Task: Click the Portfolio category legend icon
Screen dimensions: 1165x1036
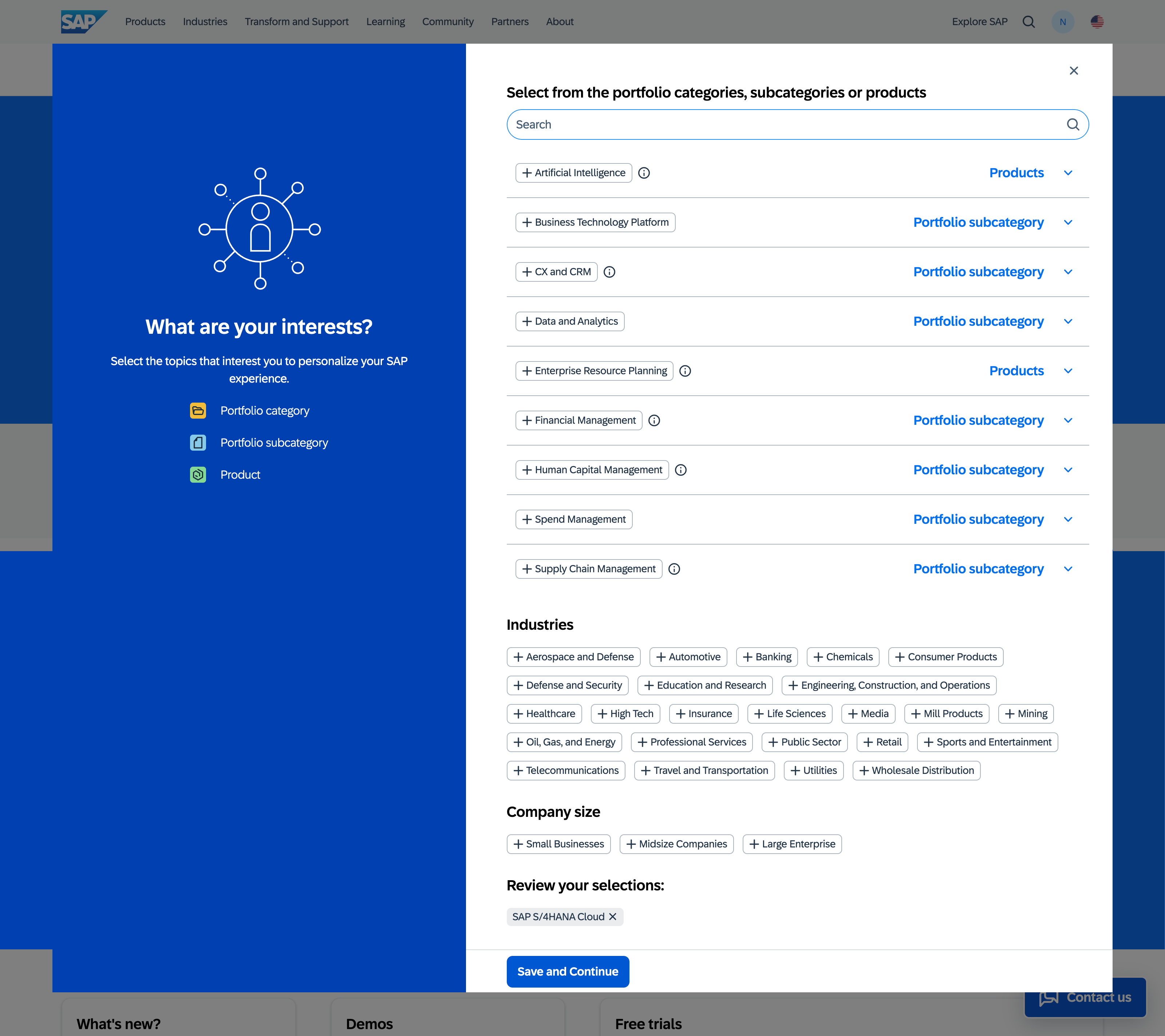Action: [198, 411]
